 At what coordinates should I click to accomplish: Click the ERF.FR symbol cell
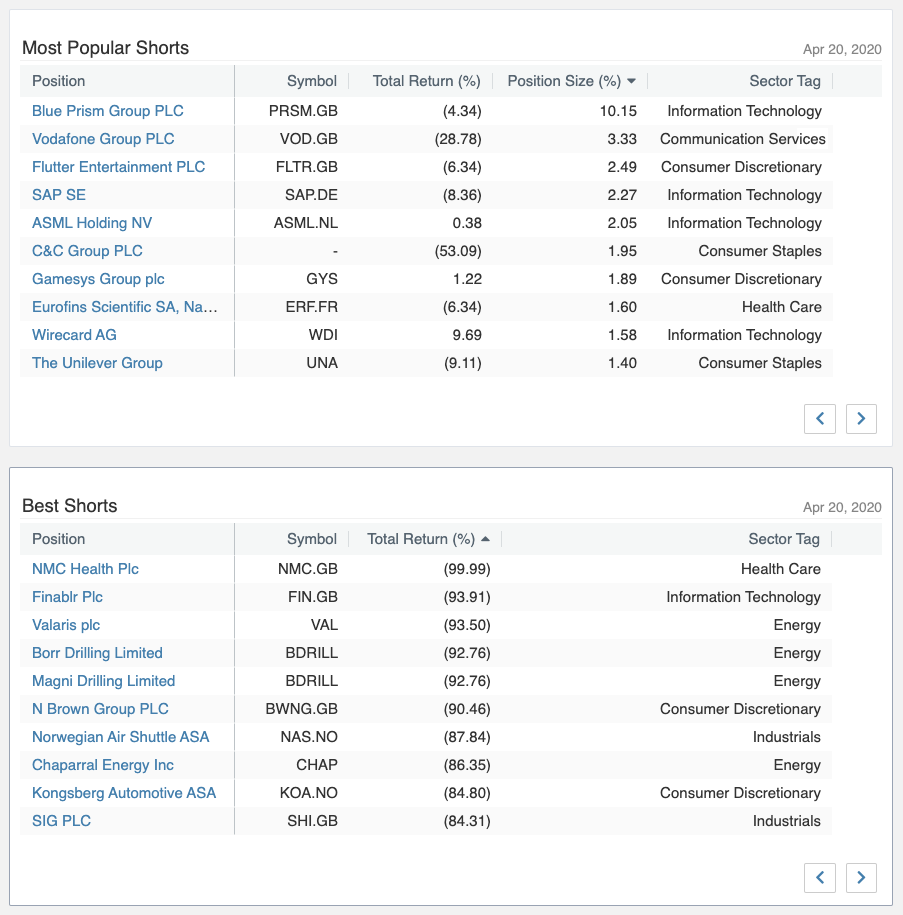(x=312, y=307)
